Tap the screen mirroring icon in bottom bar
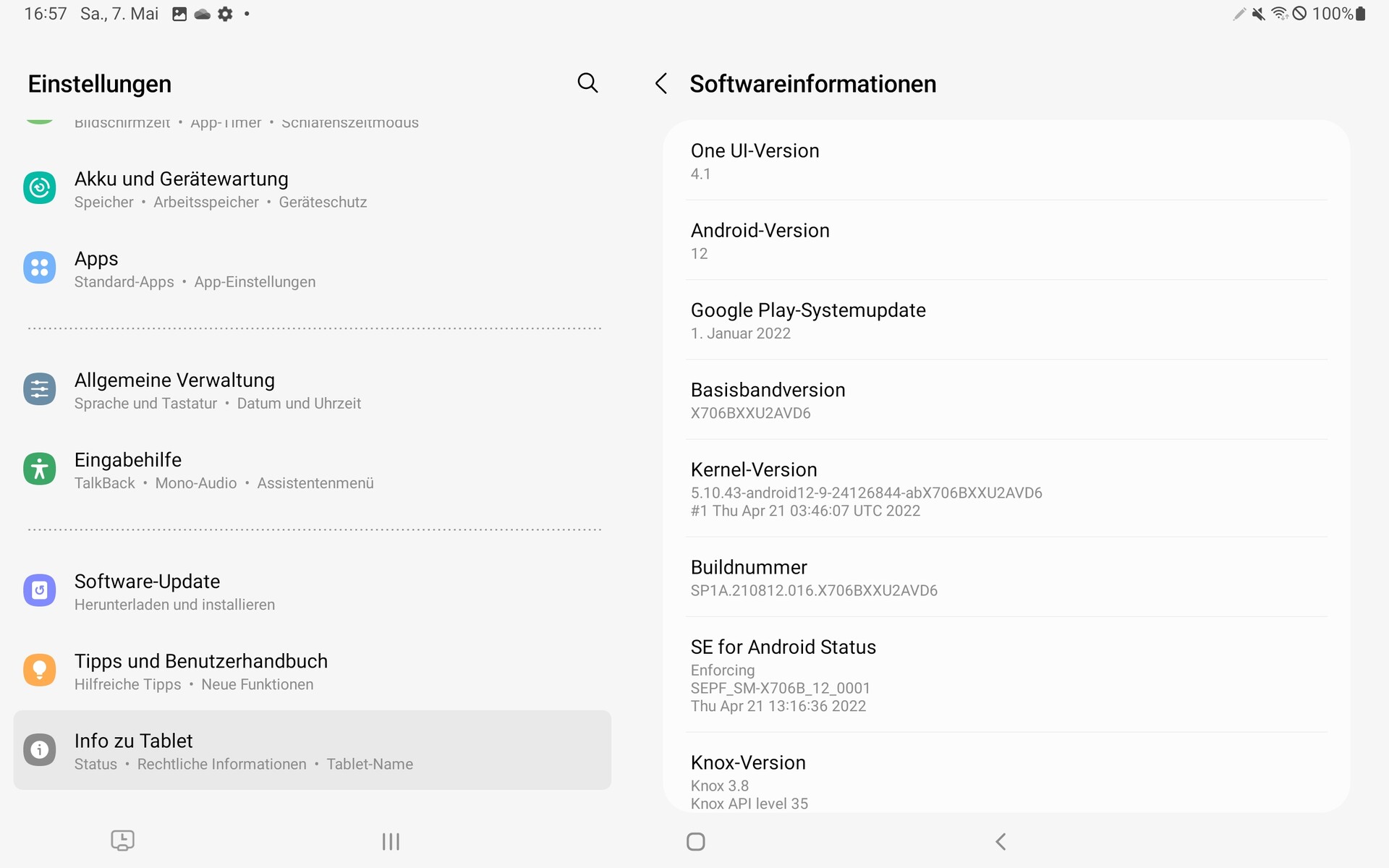 pos(122,841)
